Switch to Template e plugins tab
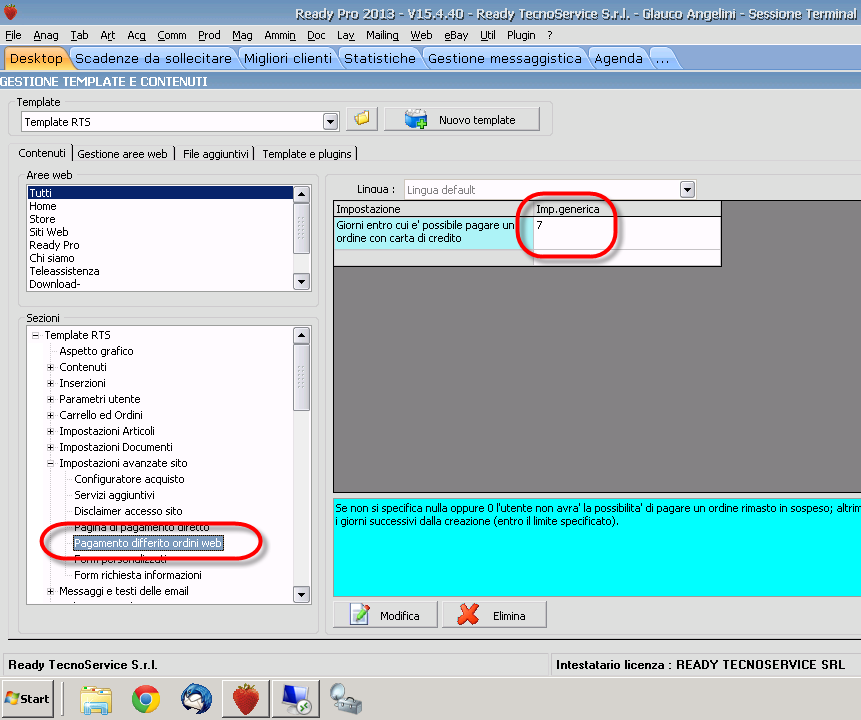The image size is (861, 720). point(307,154)
